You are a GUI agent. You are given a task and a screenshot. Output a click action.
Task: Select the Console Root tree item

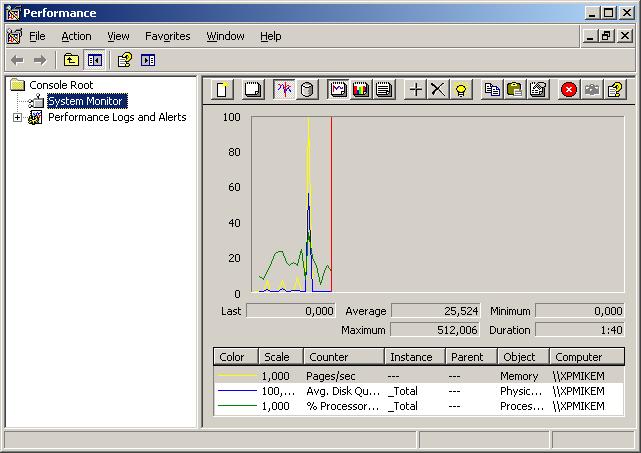coord(61,85)
